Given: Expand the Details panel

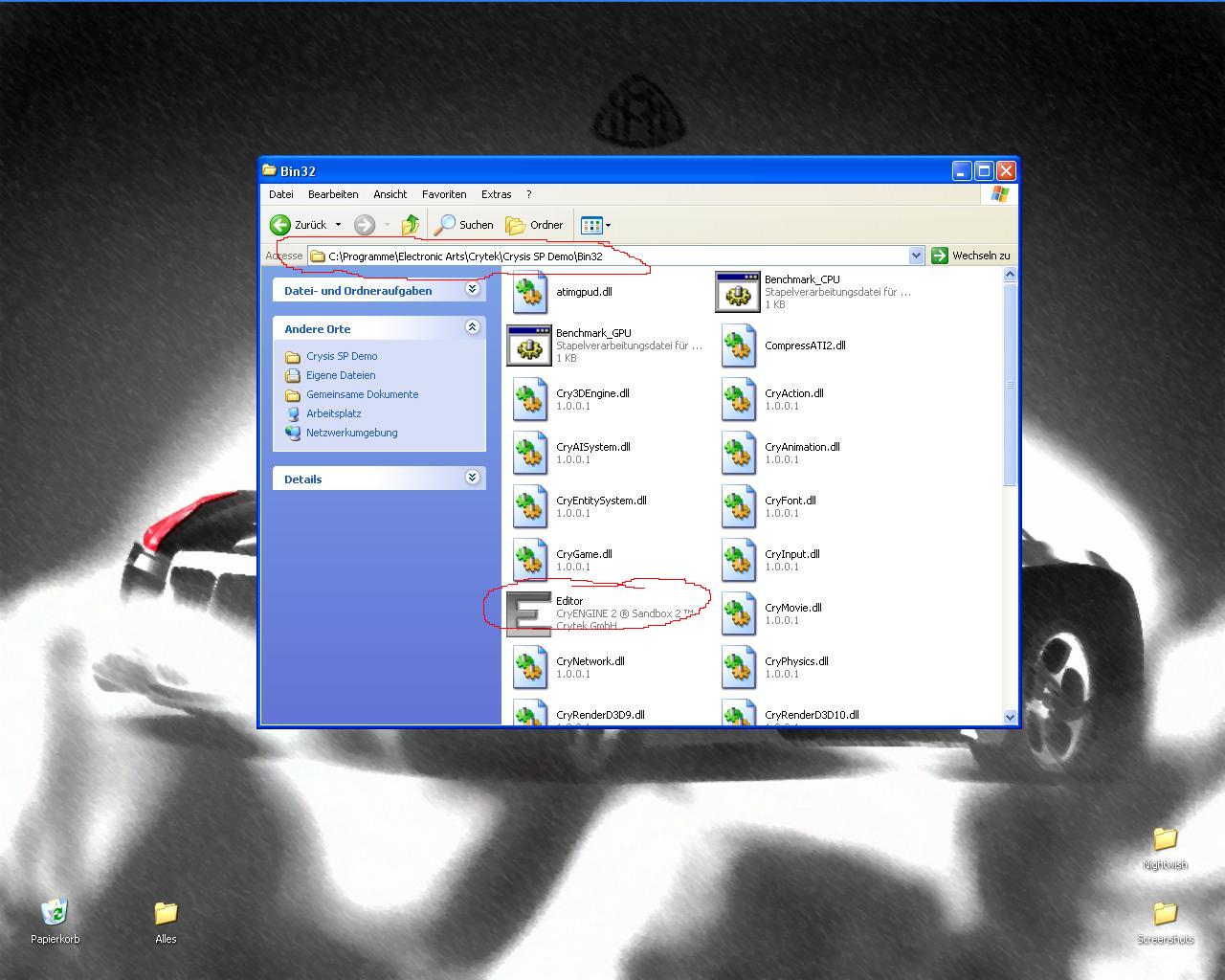Looking at the screenshot, I should pos(472,478).
